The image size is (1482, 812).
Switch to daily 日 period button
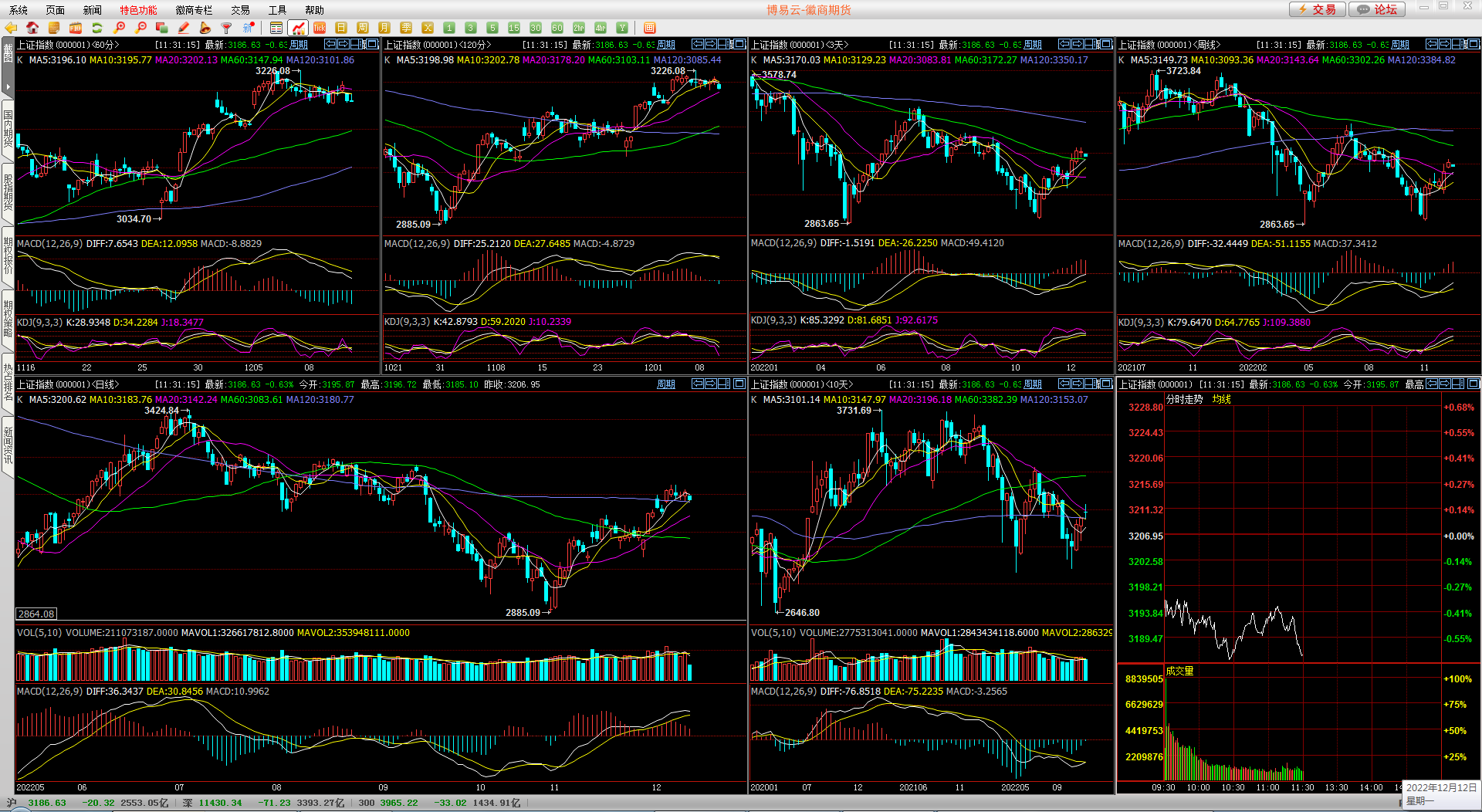click(x=341, y=28)
